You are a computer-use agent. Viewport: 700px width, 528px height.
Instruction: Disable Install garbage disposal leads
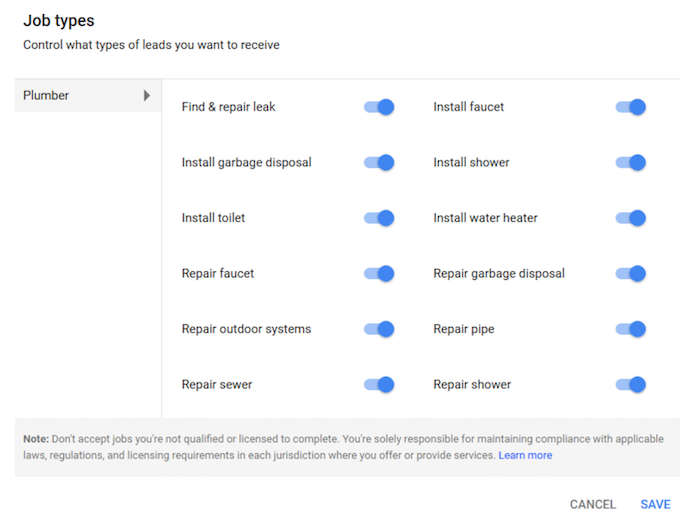coord(380,162)
